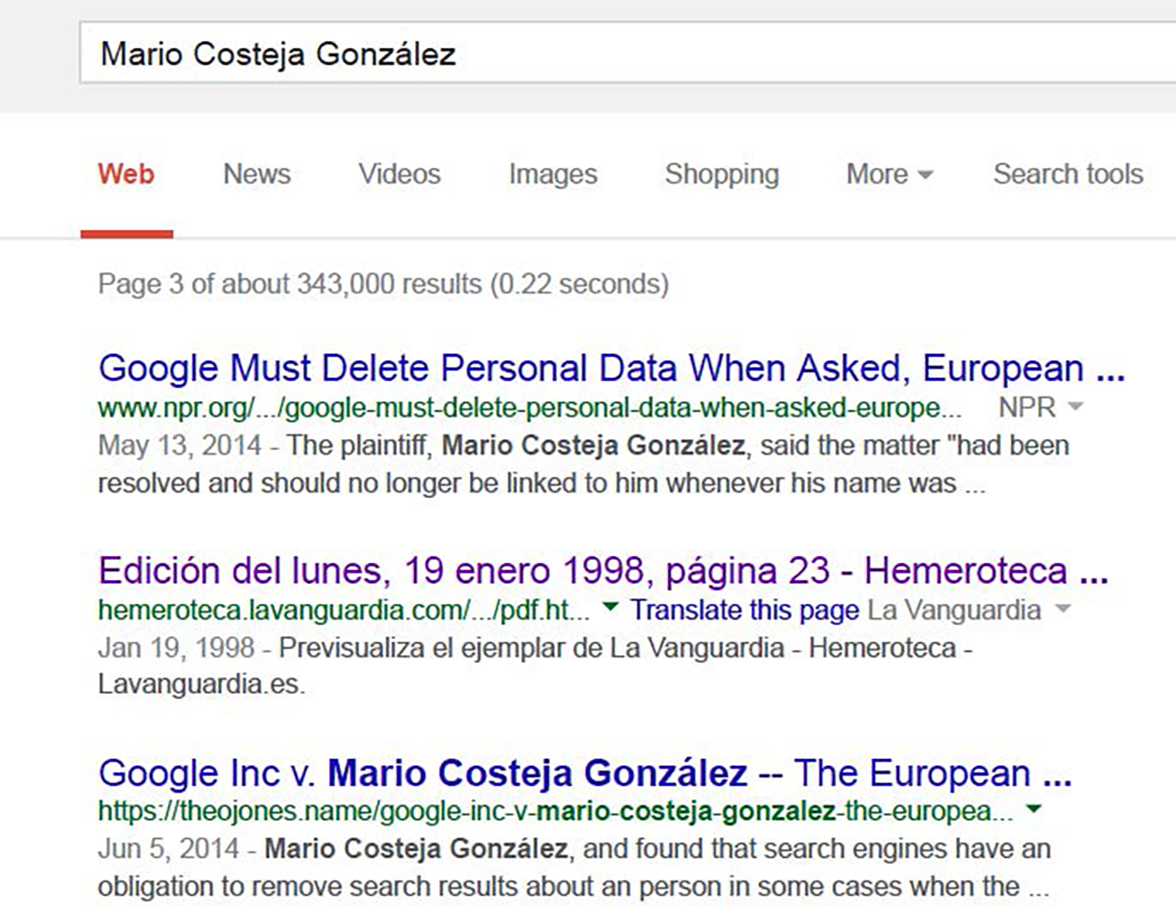The image size is (1176, 920).
Task: Click Translate this page link
Action: tap(744, 610)
